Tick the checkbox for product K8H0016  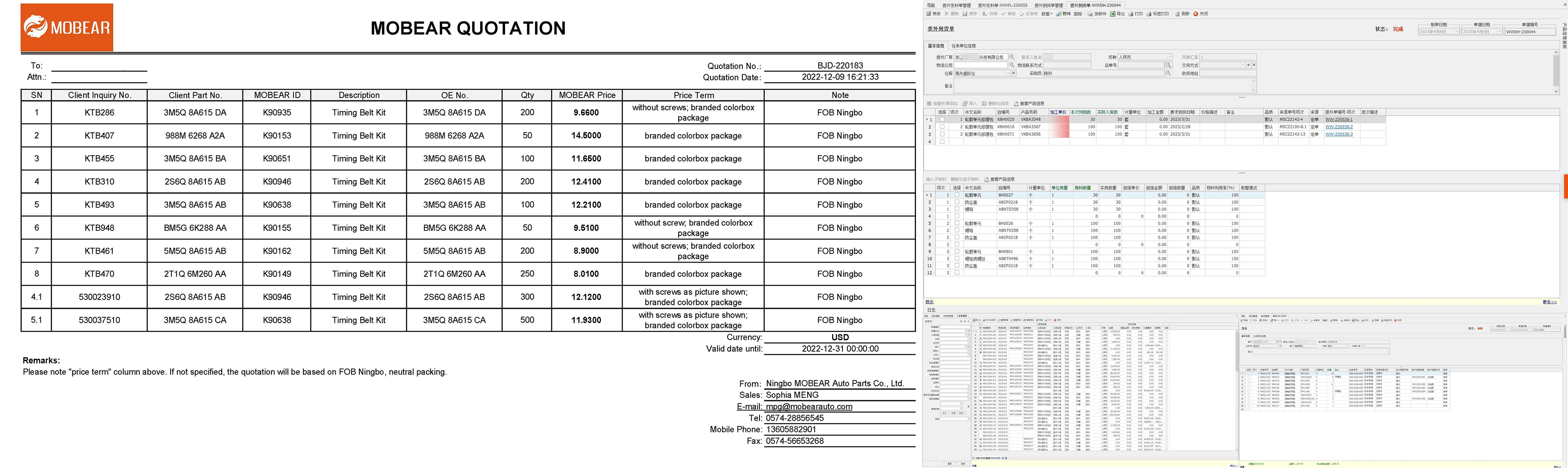pyautogui.click(x=942, y=127)
